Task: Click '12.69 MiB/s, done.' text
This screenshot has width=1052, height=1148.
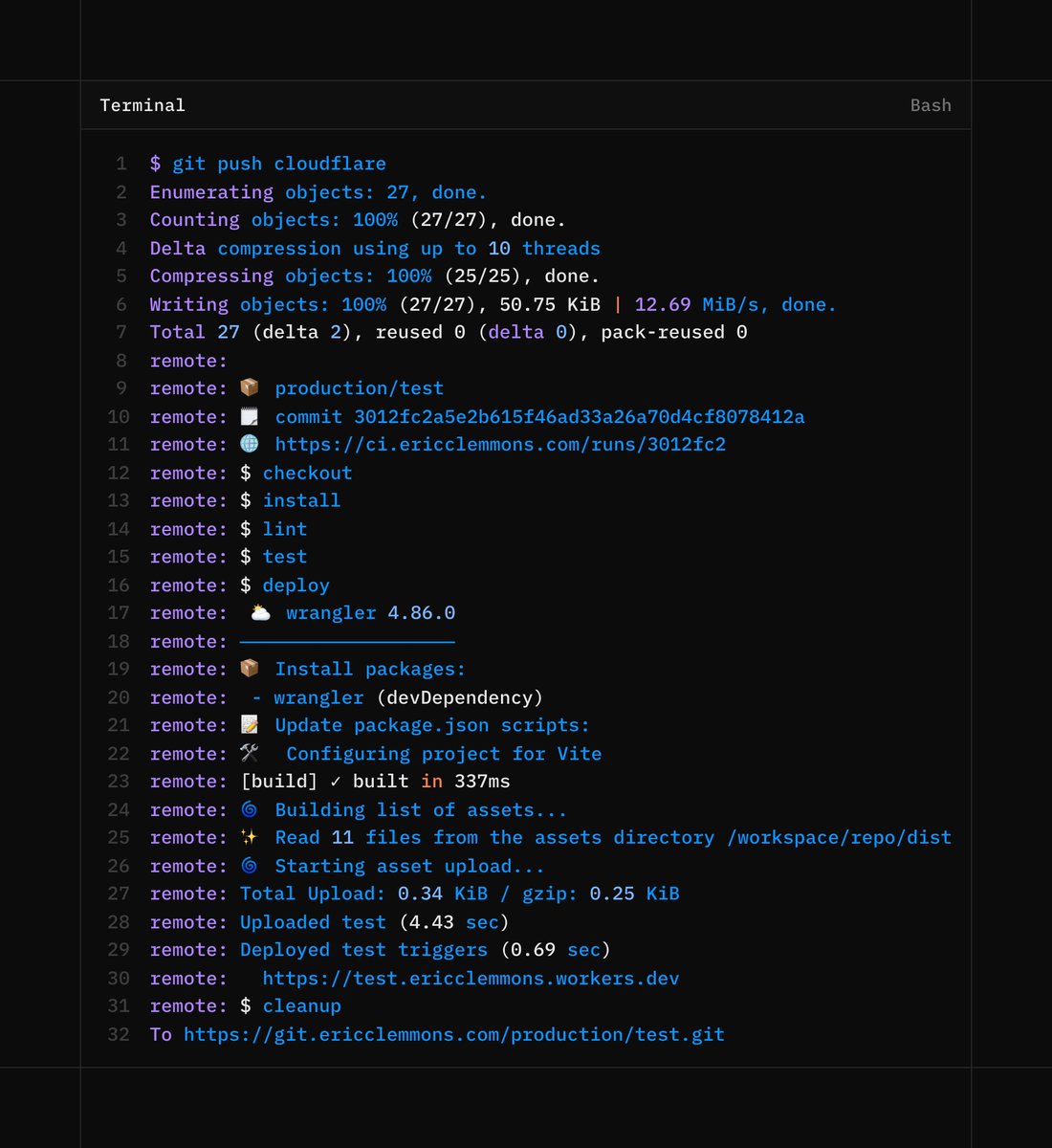Action: point(735,304)
